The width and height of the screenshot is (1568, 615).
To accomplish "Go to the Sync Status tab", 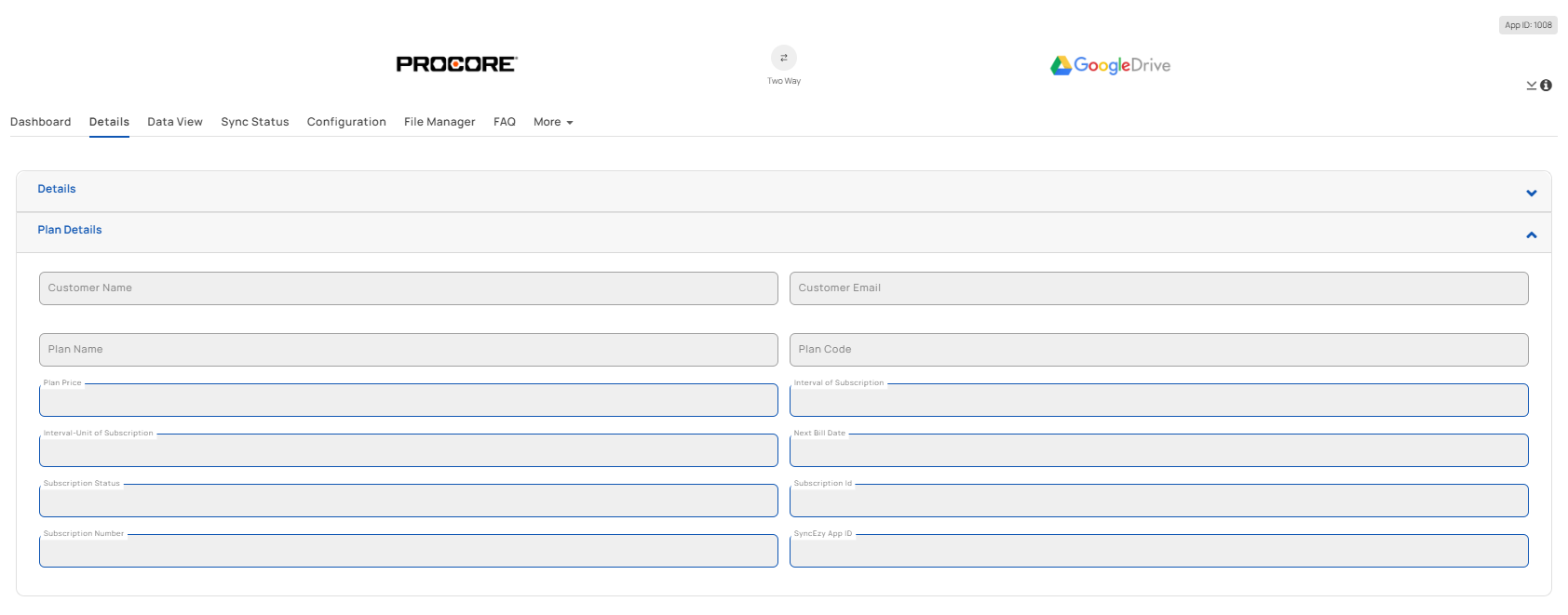I will coord(254,122).
